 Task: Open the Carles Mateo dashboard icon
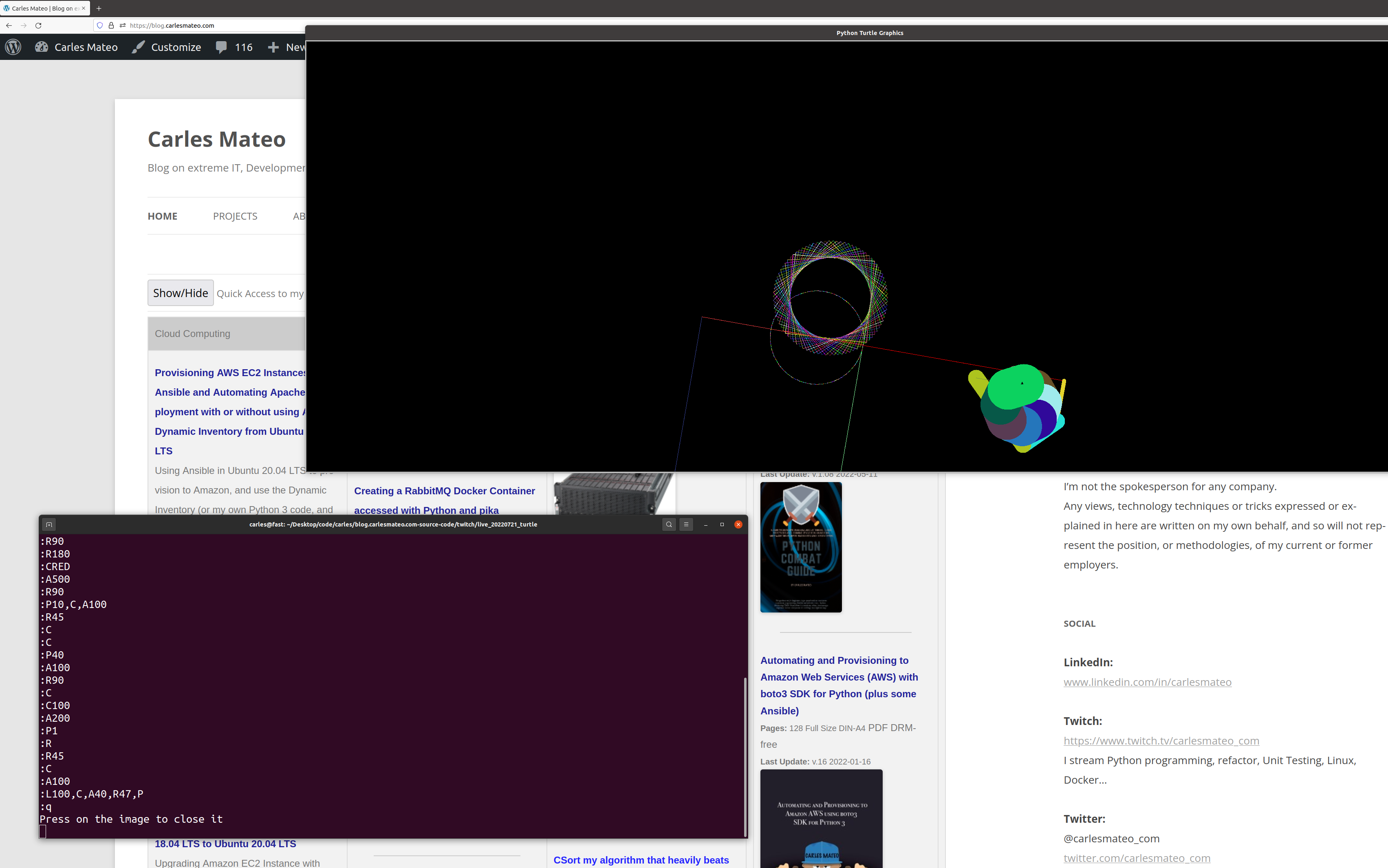[41, 47]
